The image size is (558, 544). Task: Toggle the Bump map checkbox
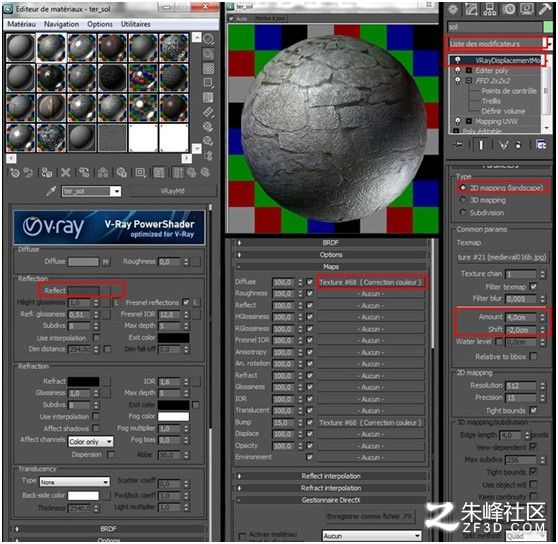pyautogui.click(x=310, y=422)
